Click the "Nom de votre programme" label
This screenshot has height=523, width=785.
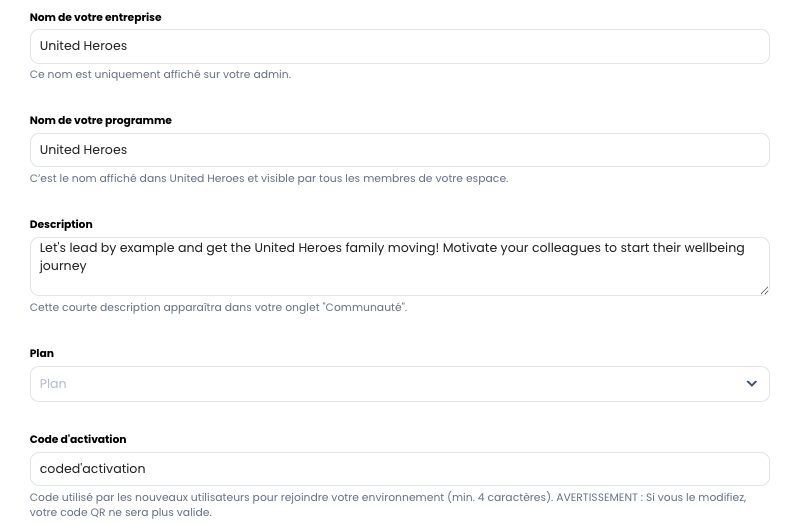(101, 120)
